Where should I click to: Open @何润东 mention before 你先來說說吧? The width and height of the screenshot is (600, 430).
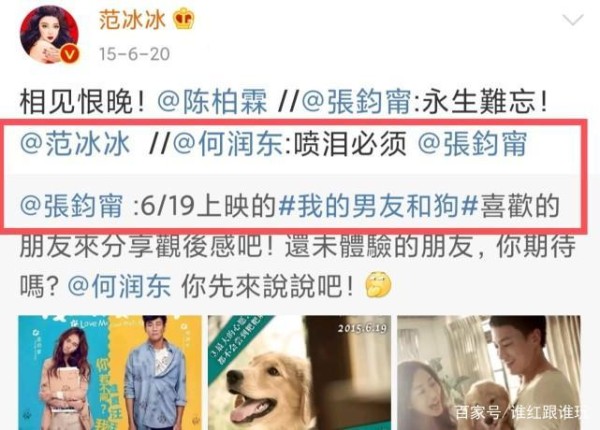[x=119, y=285]
